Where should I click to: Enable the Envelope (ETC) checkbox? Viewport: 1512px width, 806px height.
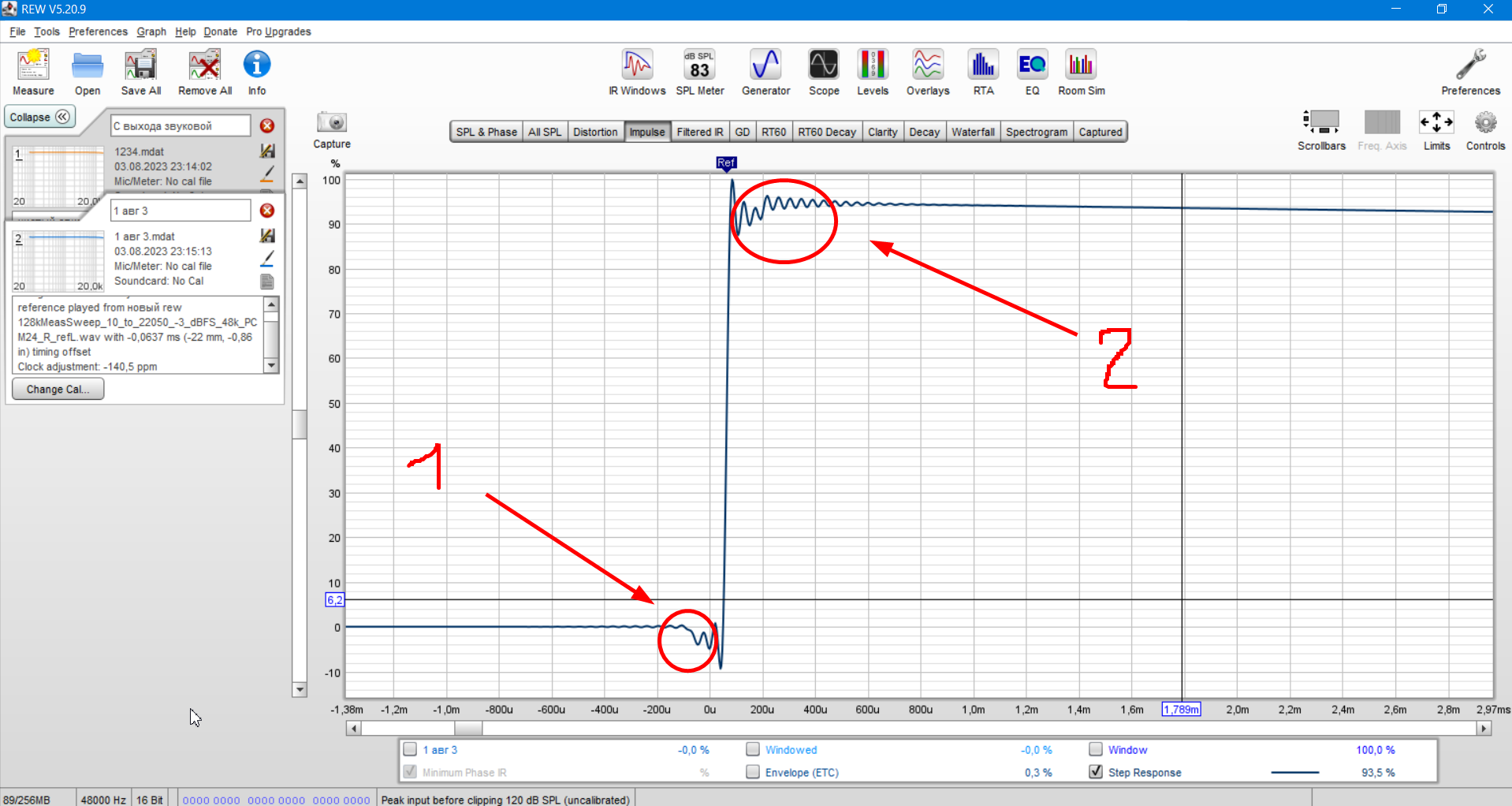pyautogui.click(x=753, y=772)
